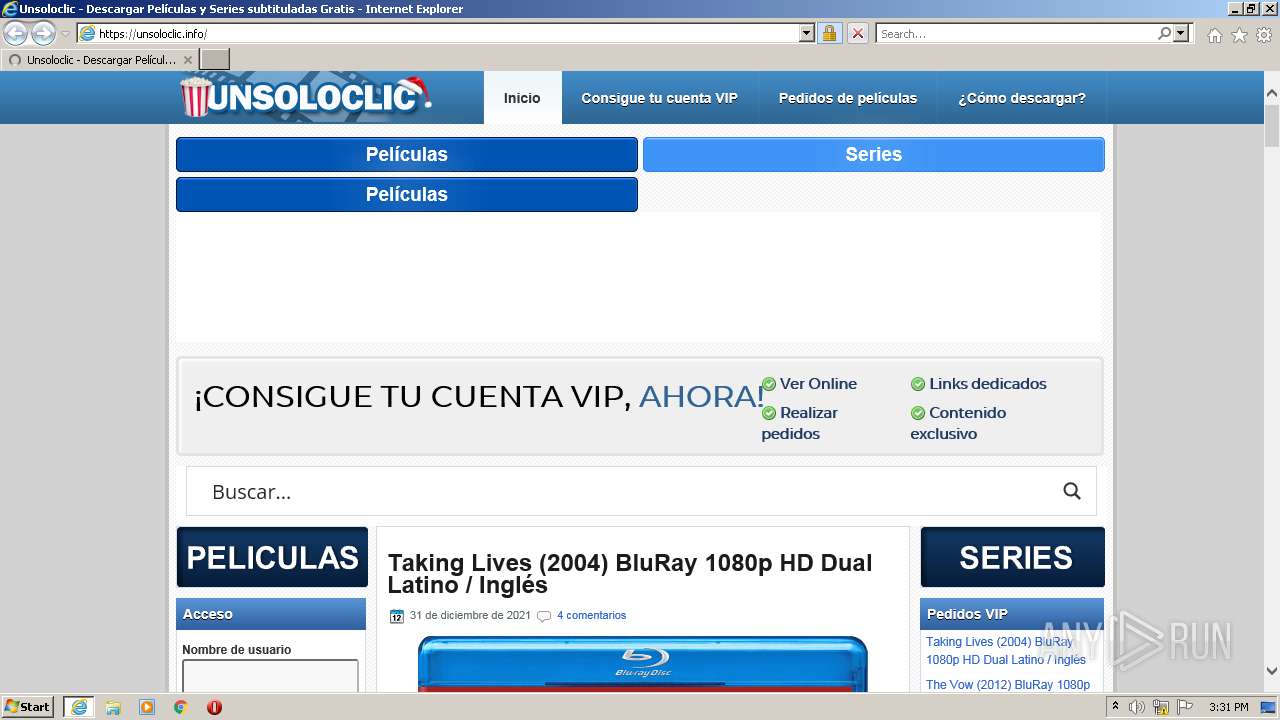The image size is (1280, 720).
Task: Click the show desktop tray icon
Action: [1268, 707]
